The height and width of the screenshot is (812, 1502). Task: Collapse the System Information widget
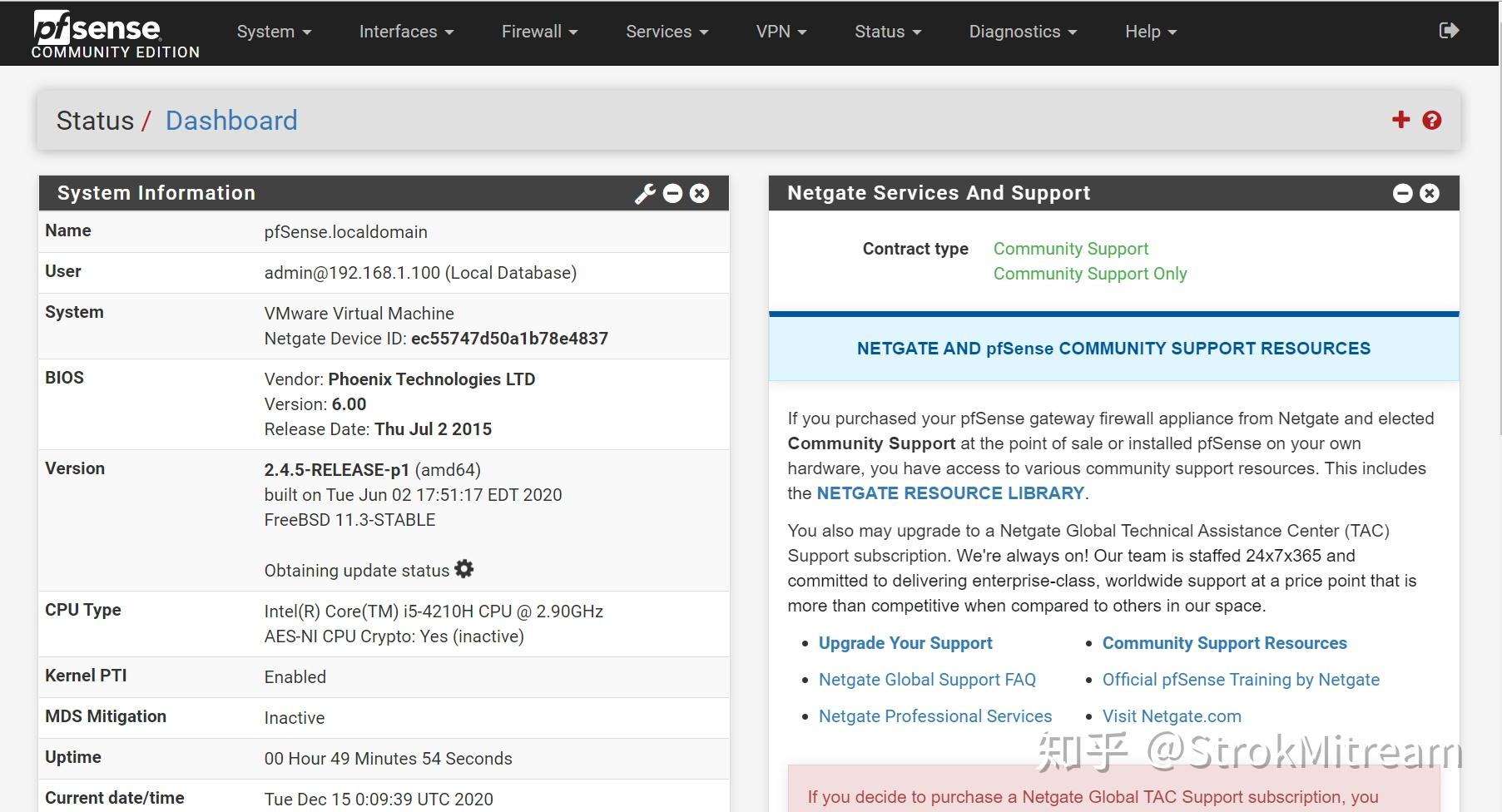pos(673,193)
